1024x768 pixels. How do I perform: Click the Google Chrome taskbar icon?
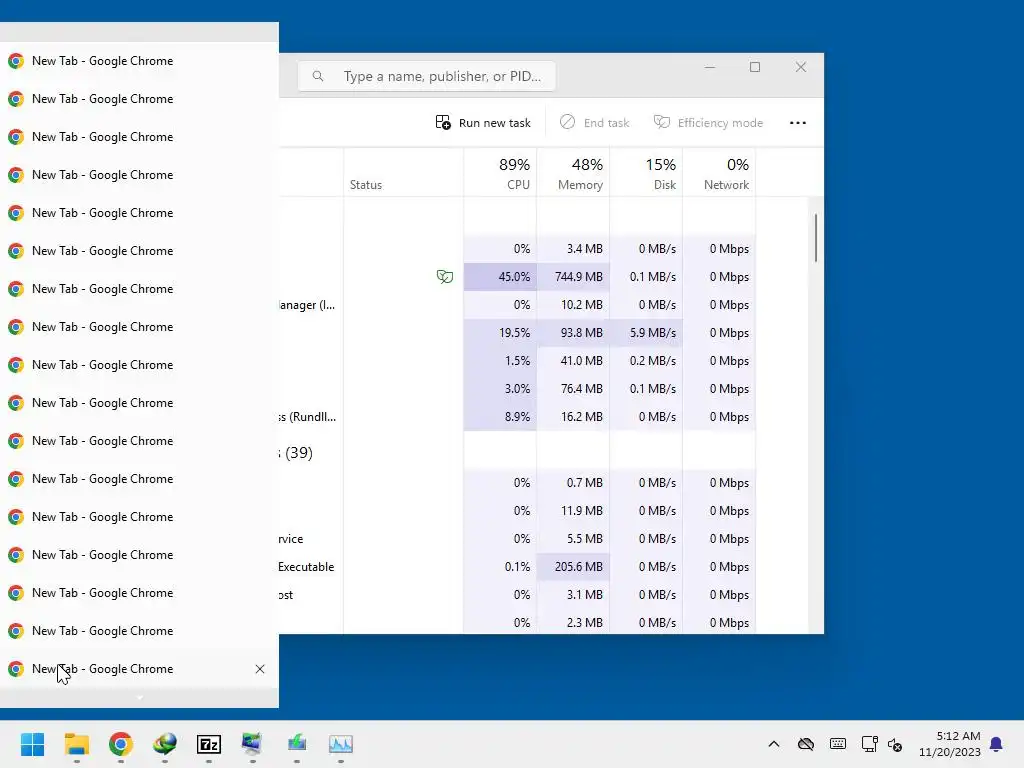(x=121, y=744)
